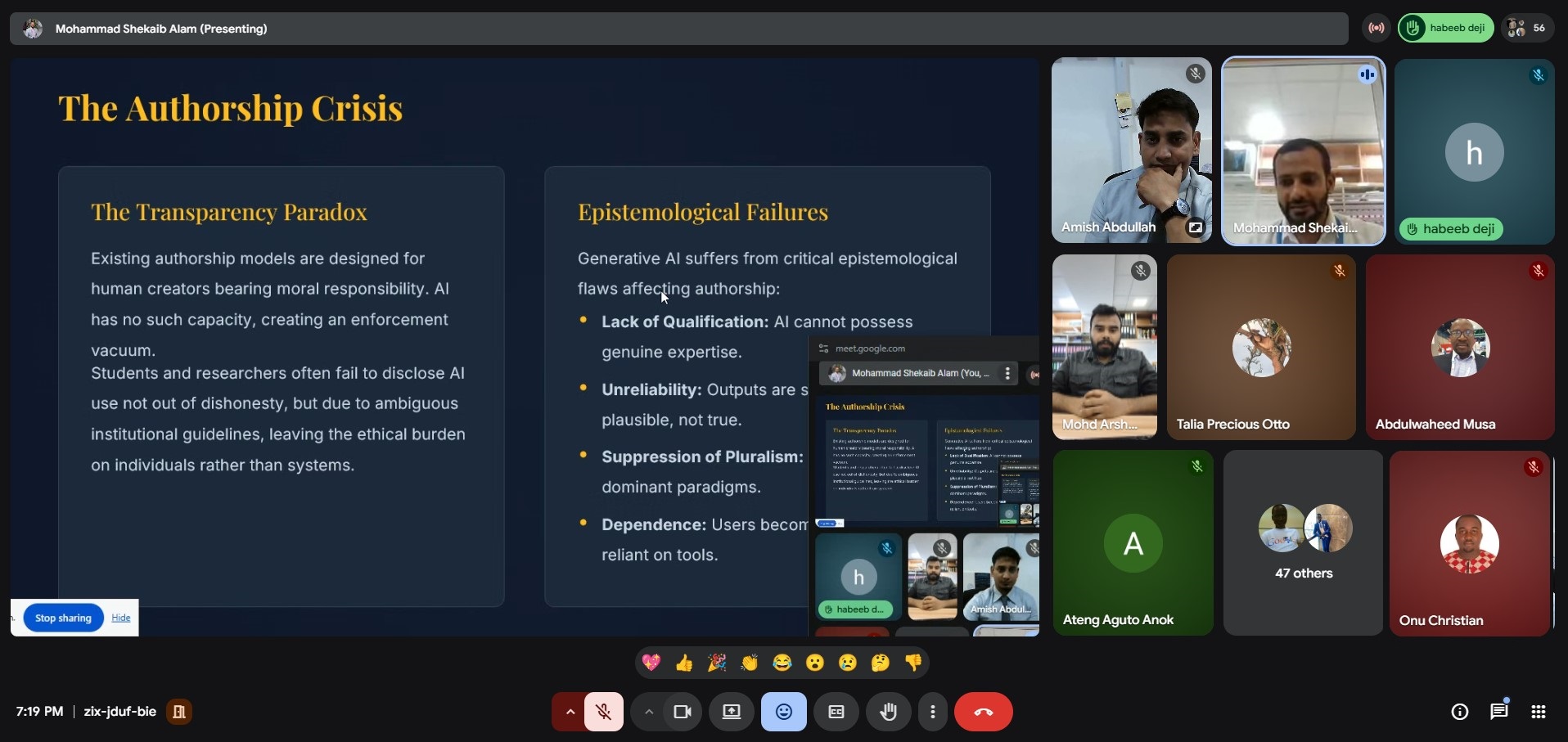Click Stop sharing button

tap(63, 618)
